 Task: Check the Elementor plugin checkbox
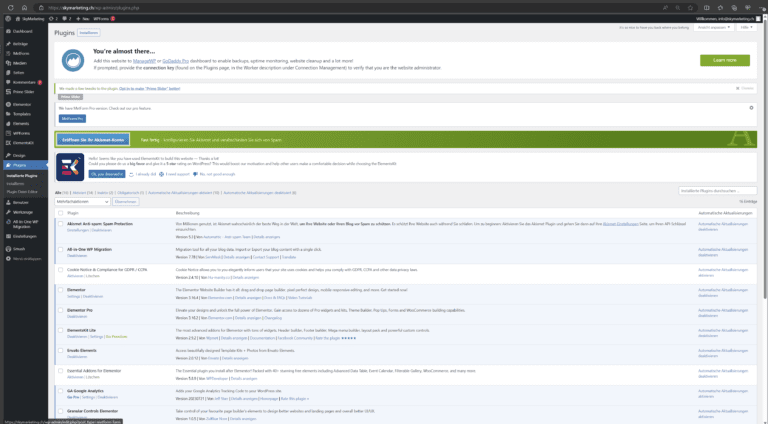[x=61, y=290]
